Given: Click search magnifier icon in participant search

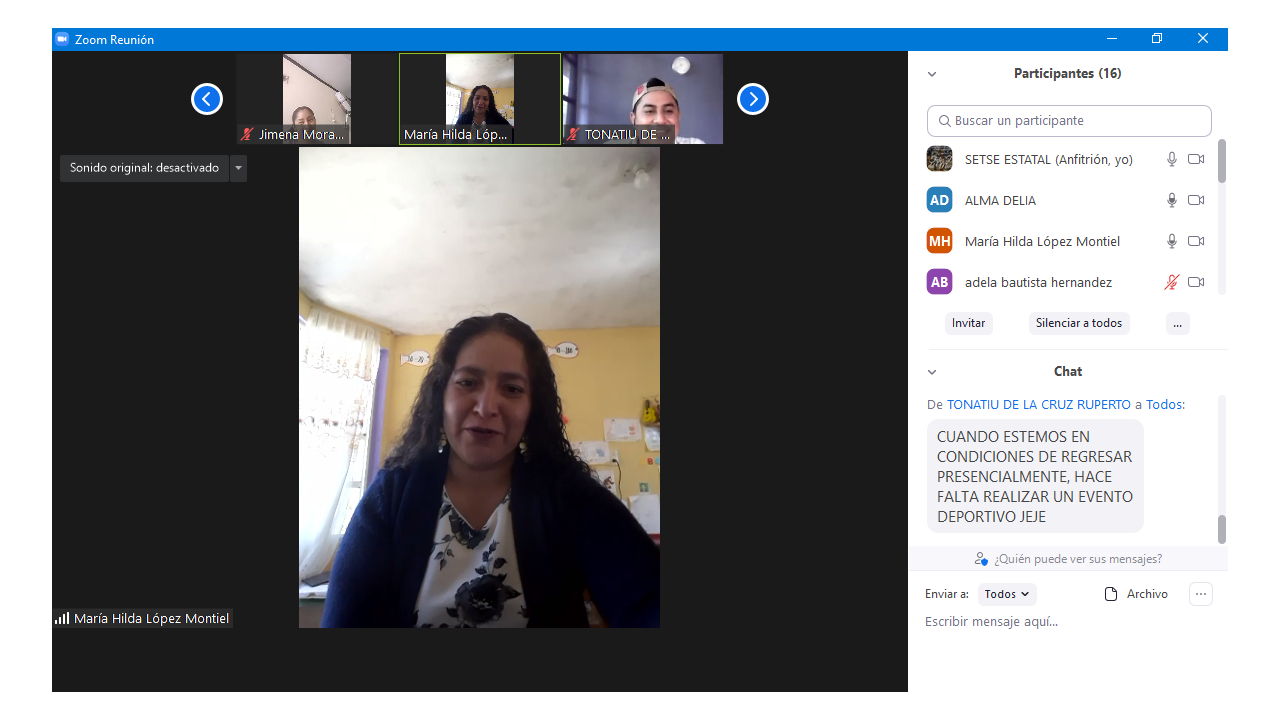Looking at the screenshot, I should click(944, 121).
